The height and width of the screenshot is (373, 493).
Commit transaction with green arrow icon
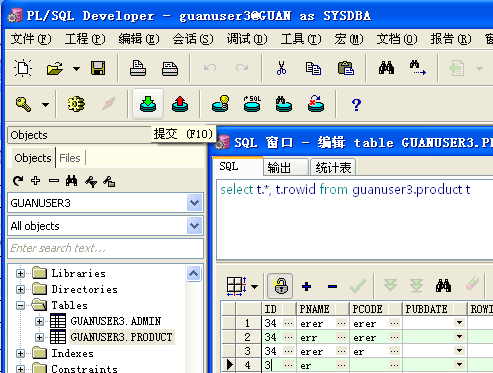(x=148, y=104)
